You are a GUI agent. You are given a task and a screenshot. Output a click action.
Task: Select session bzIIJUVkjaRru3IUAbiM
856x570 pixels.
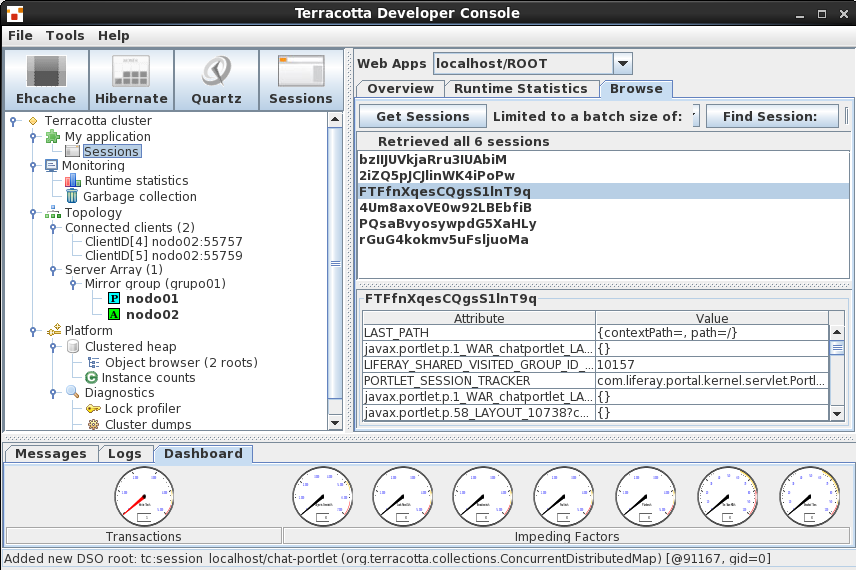click(x=603, y=159)
